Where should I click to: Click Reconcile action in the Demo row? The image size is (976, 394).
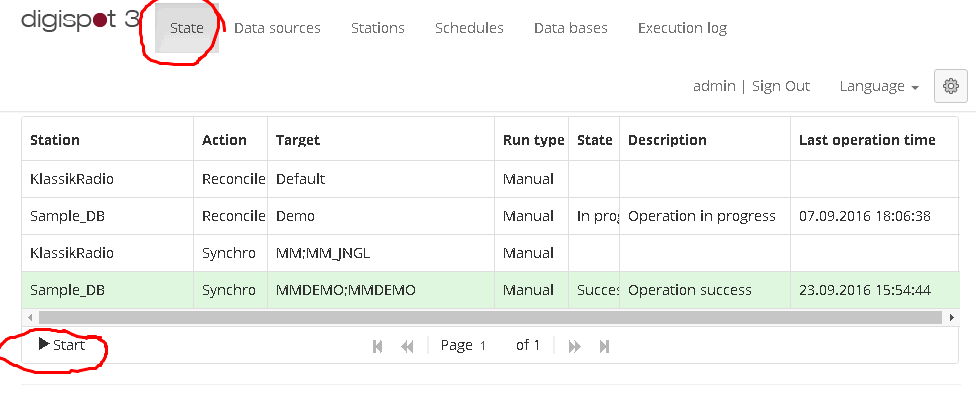(230, 216)
